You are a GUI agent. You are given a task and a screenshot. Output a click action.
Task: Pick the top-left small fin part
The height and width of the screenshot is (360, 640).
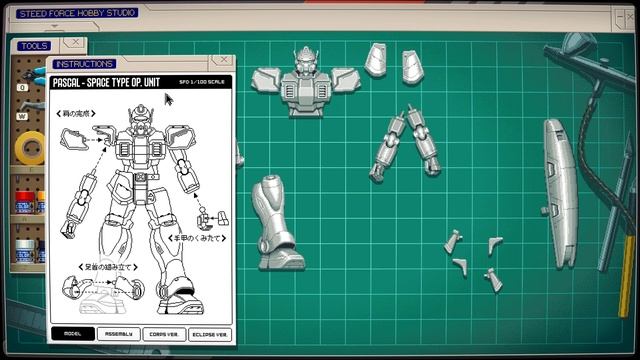click(453, 241)
